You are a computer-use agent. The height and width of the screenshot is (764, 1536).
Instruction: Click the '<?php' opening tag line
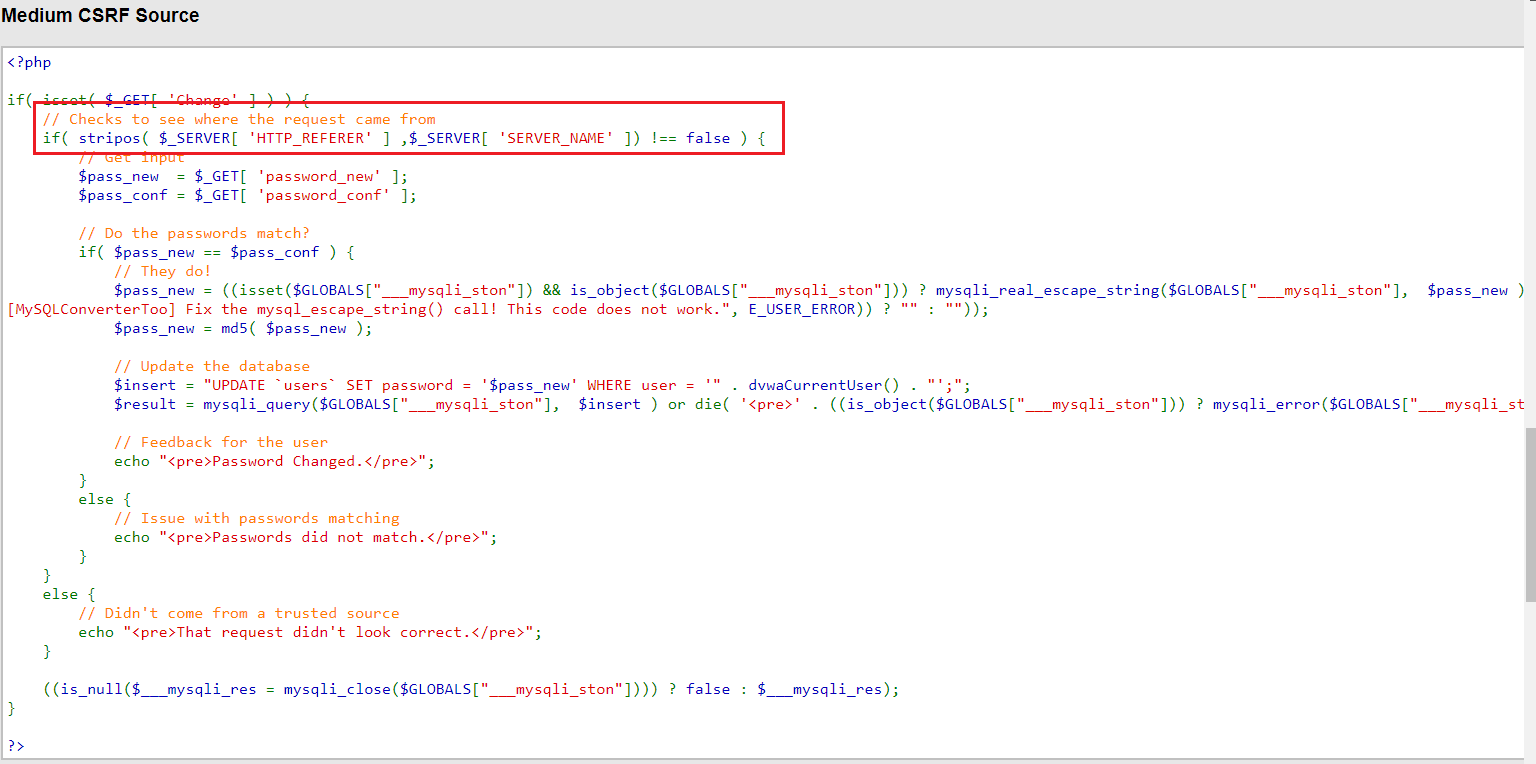click(x=29, y=62)
